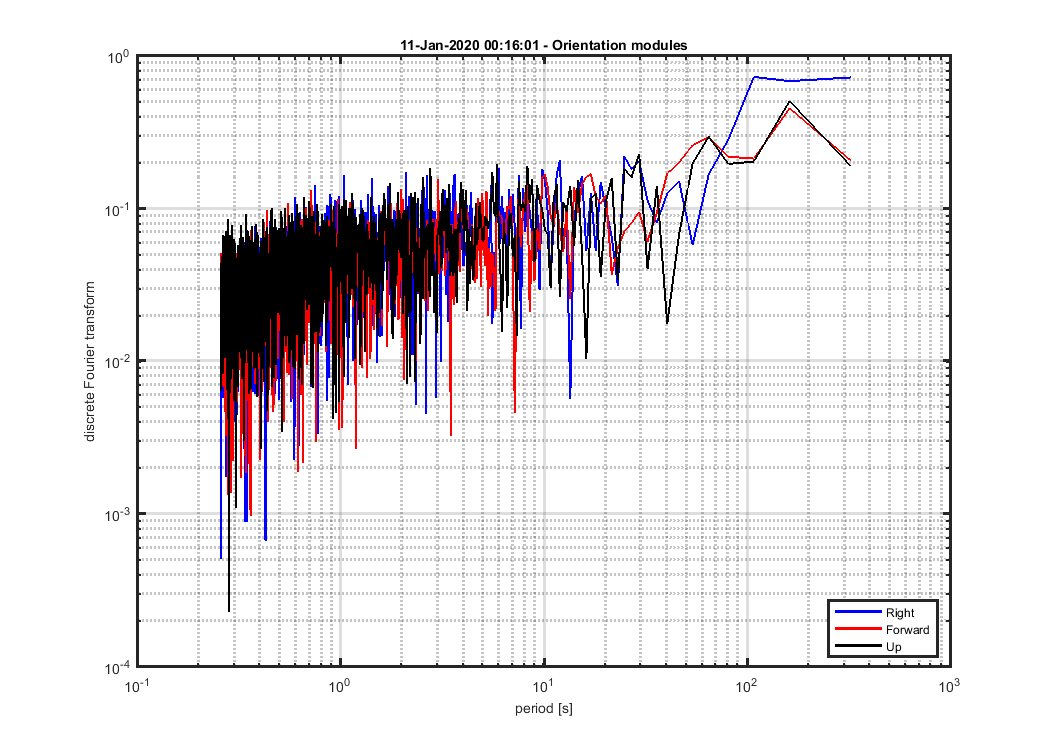Click the blue line sample in legend
This screenshot has height=750, width=1050.
pyautogui.click(x=858, y=612)
